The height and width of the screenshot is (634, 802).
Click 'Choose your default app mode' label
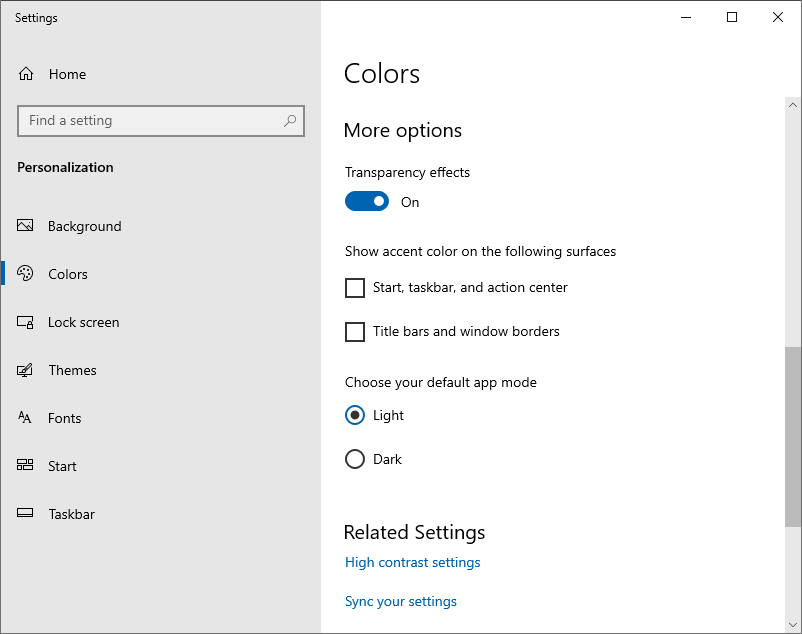[x=441, y=382]
